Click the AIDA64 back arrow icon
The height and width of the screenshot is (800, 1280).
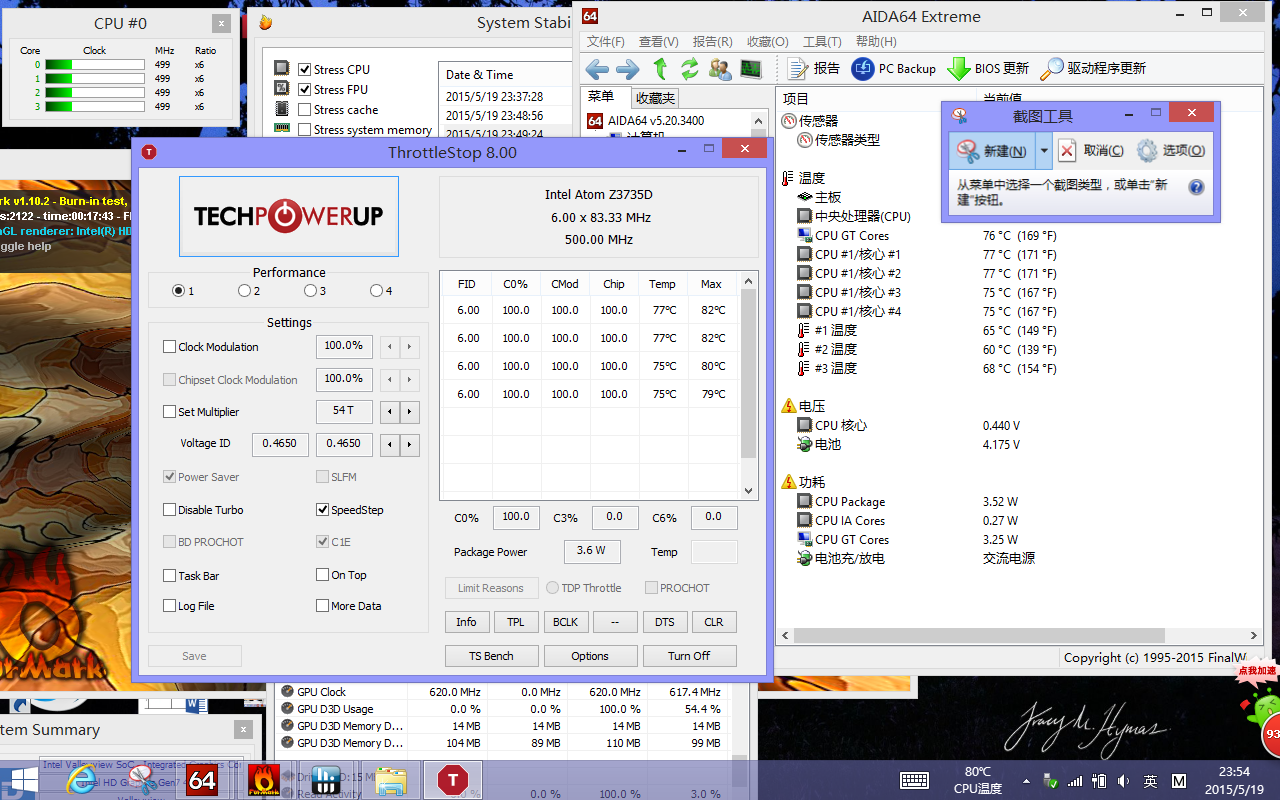(597, 69)
